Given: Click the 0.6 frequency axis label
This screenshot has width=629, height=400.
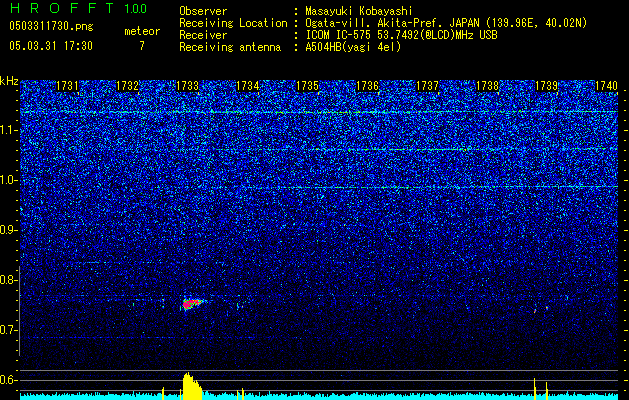Looking at the screenshot, I should coord(8,380).
